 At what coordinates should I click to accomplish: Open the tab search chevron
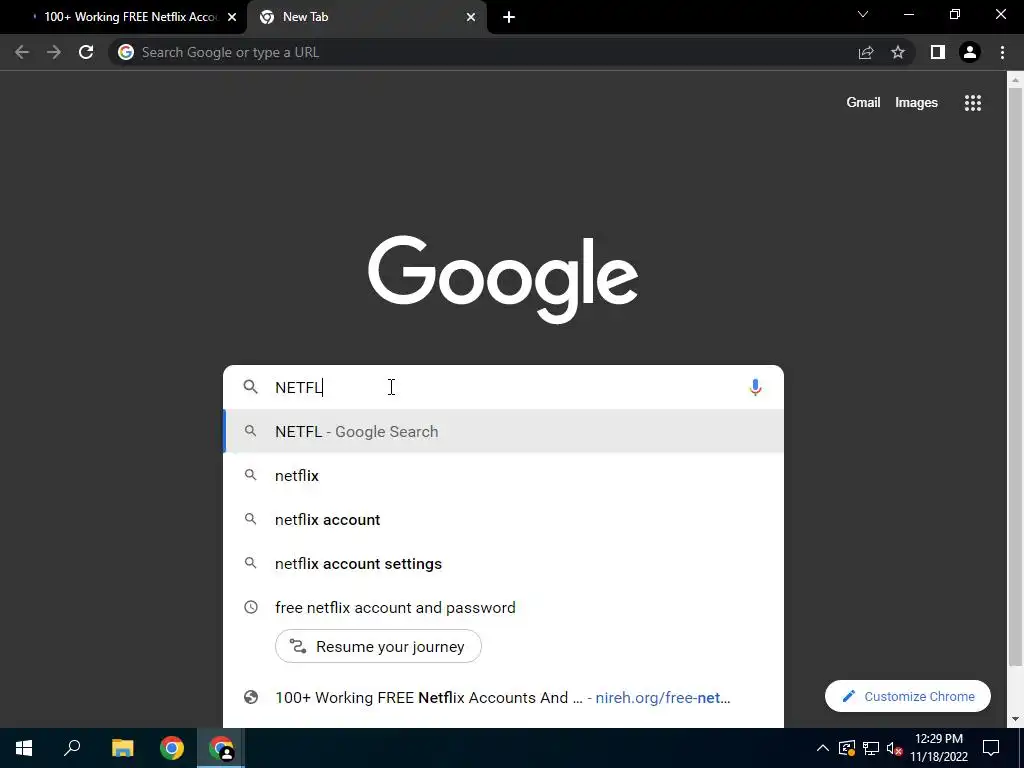[863, 14]
